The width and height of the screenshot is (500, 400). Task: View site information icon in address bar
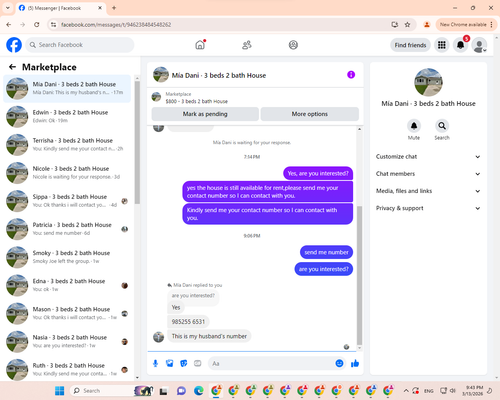pyautogui.click(x=53, y=24)
